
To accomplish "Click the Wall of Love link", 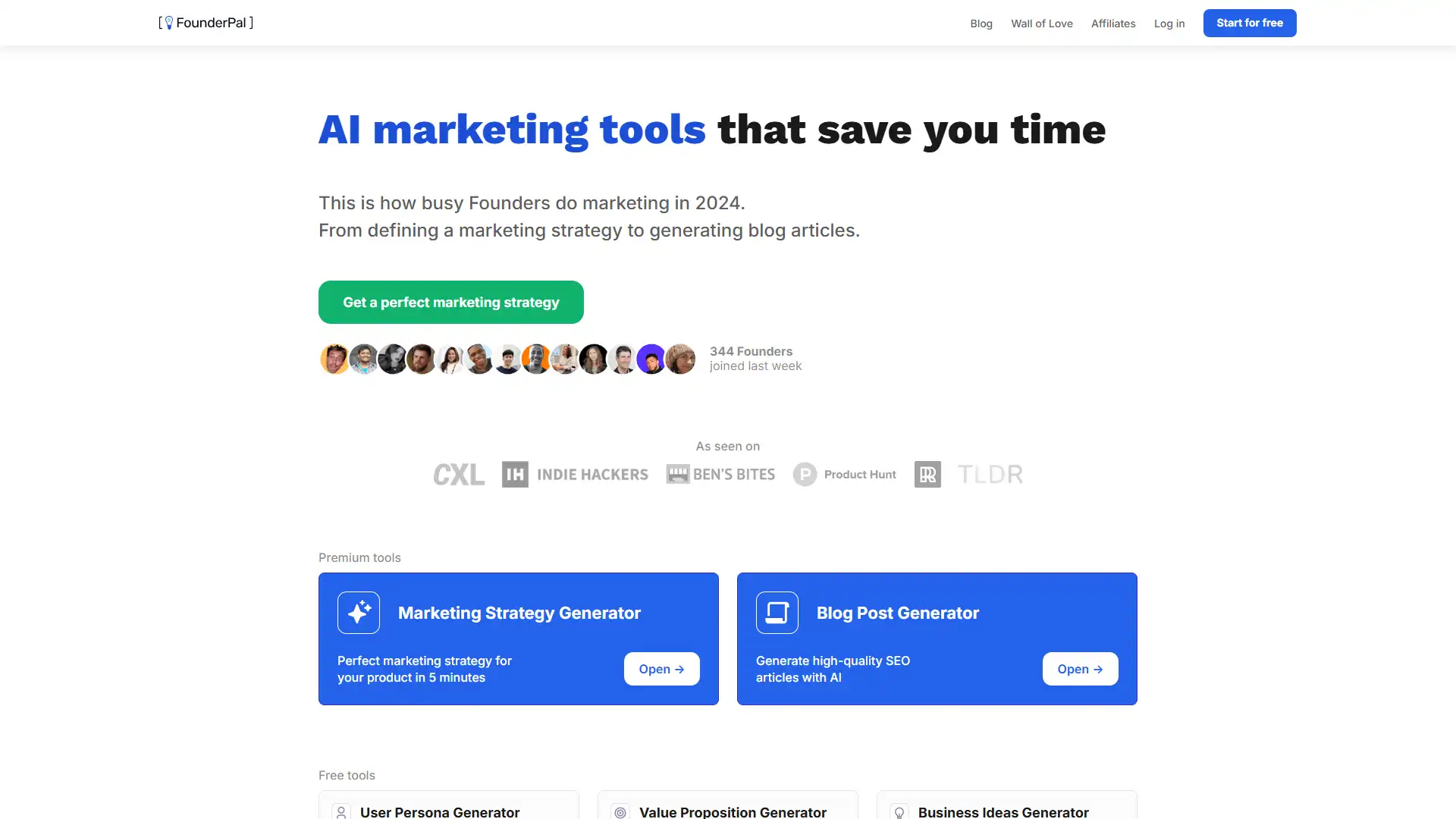I will [x=1041, y=22].
